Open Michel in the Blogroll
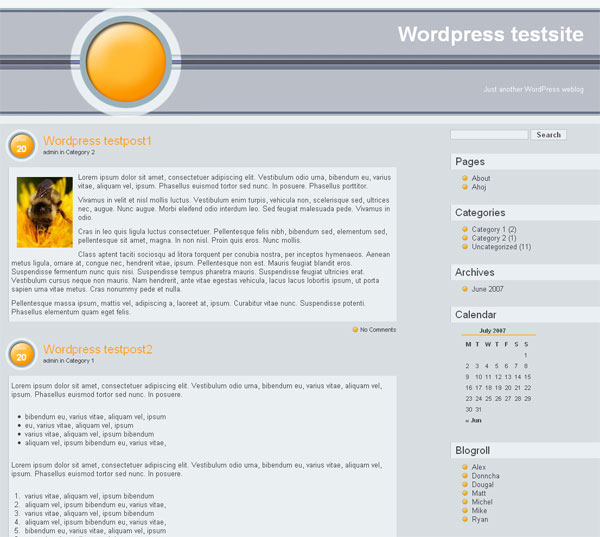Image resolution: width=600 pixels, height=537 pixels. [x=482, y=502]
